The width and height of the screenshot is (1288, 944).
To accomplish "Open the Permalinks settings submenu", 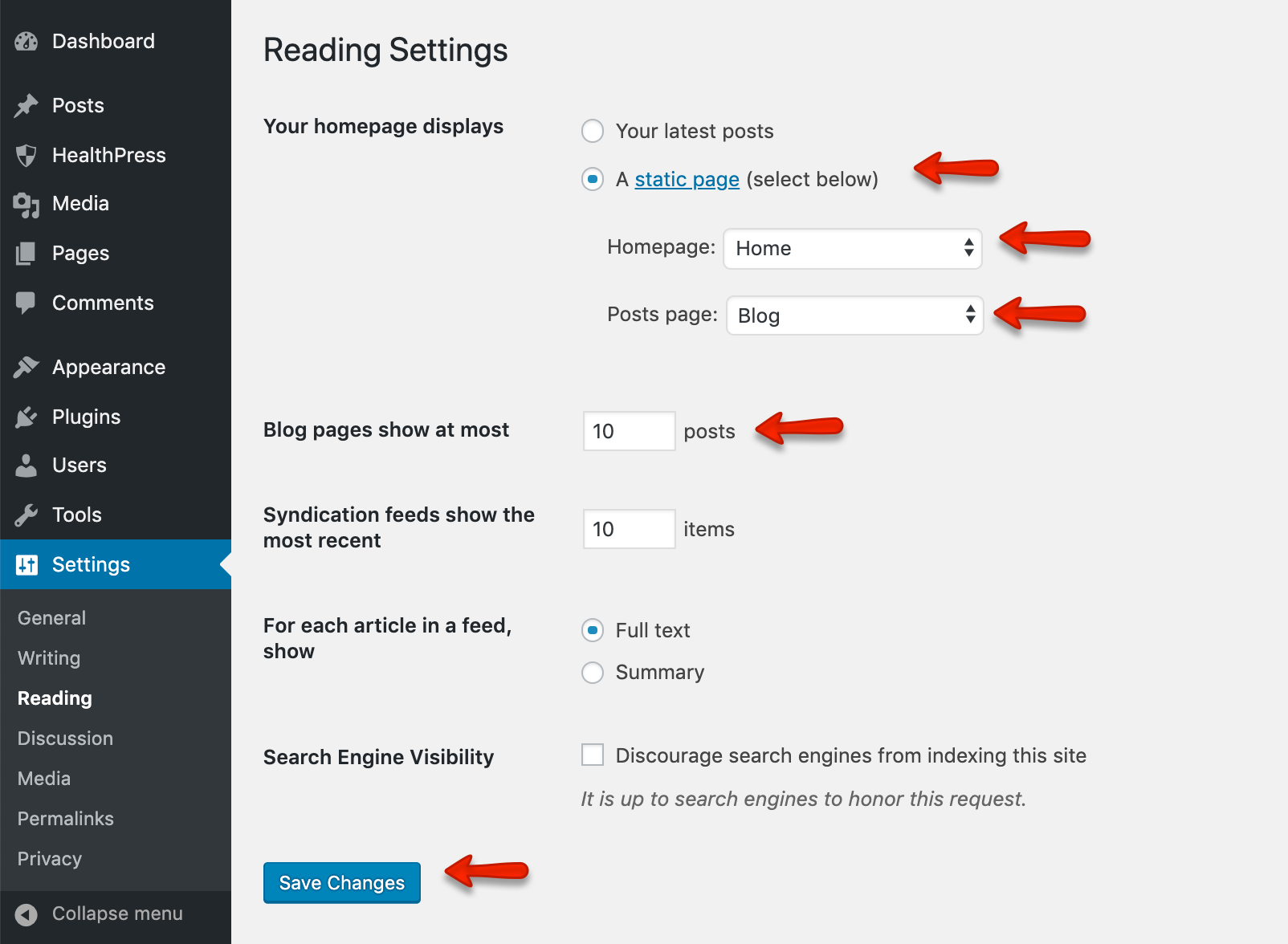I will pyautogui.click(x=66, y=819).
